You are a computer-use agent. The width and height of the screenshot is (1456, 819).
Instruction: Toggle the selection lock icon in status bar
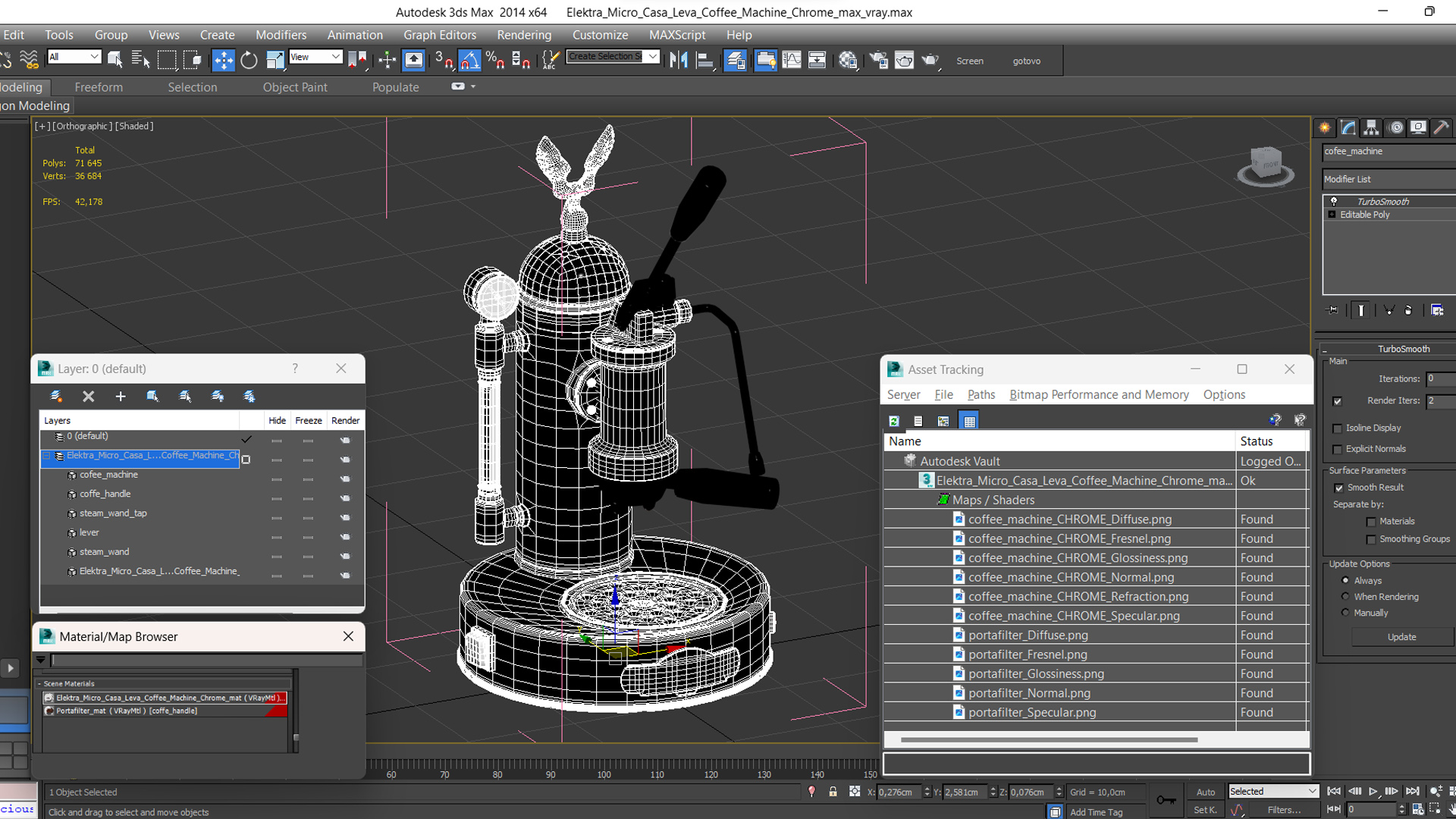pyautogui.click(x=833, y=792)
